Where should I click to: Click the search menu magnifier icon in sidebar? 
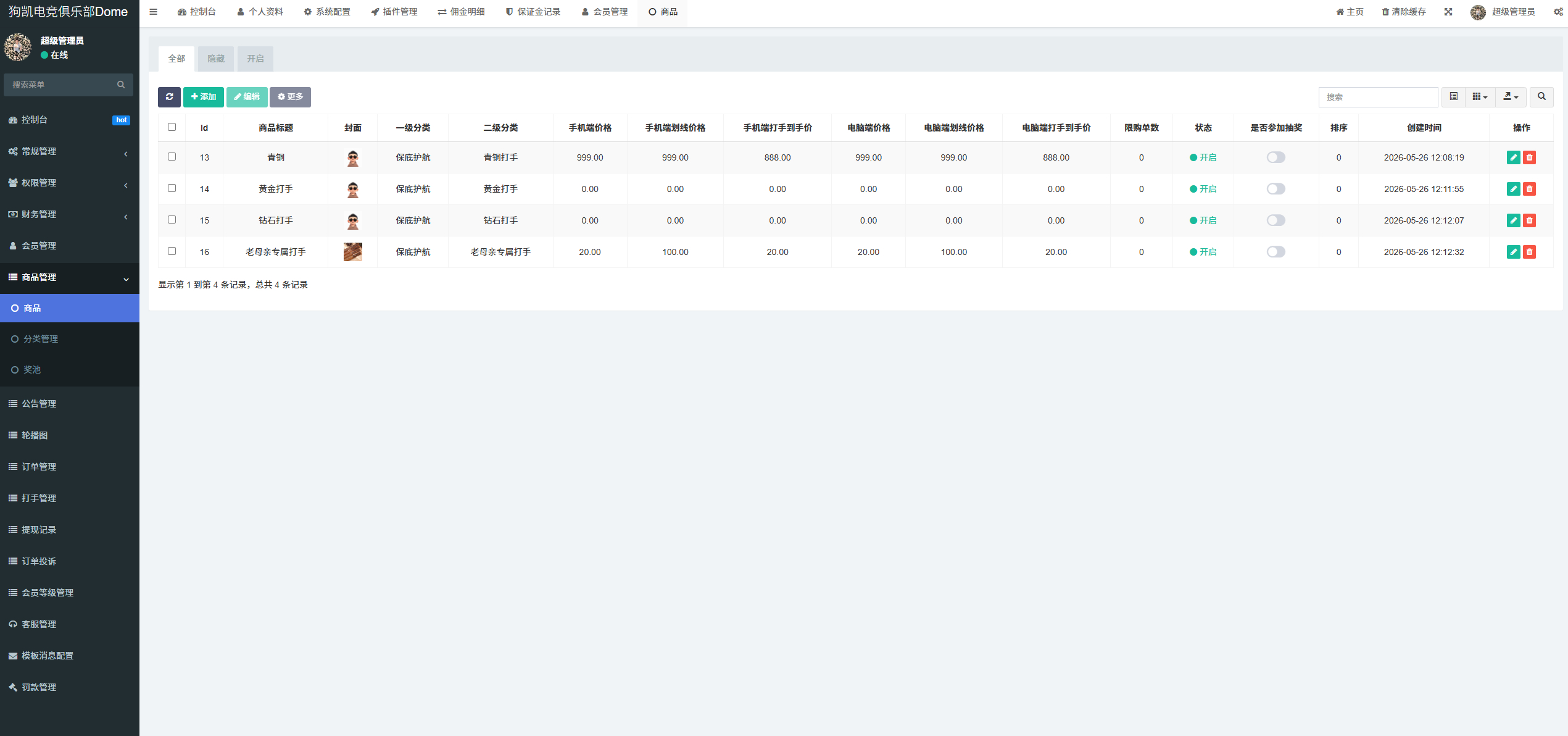[x=121, y=85]
